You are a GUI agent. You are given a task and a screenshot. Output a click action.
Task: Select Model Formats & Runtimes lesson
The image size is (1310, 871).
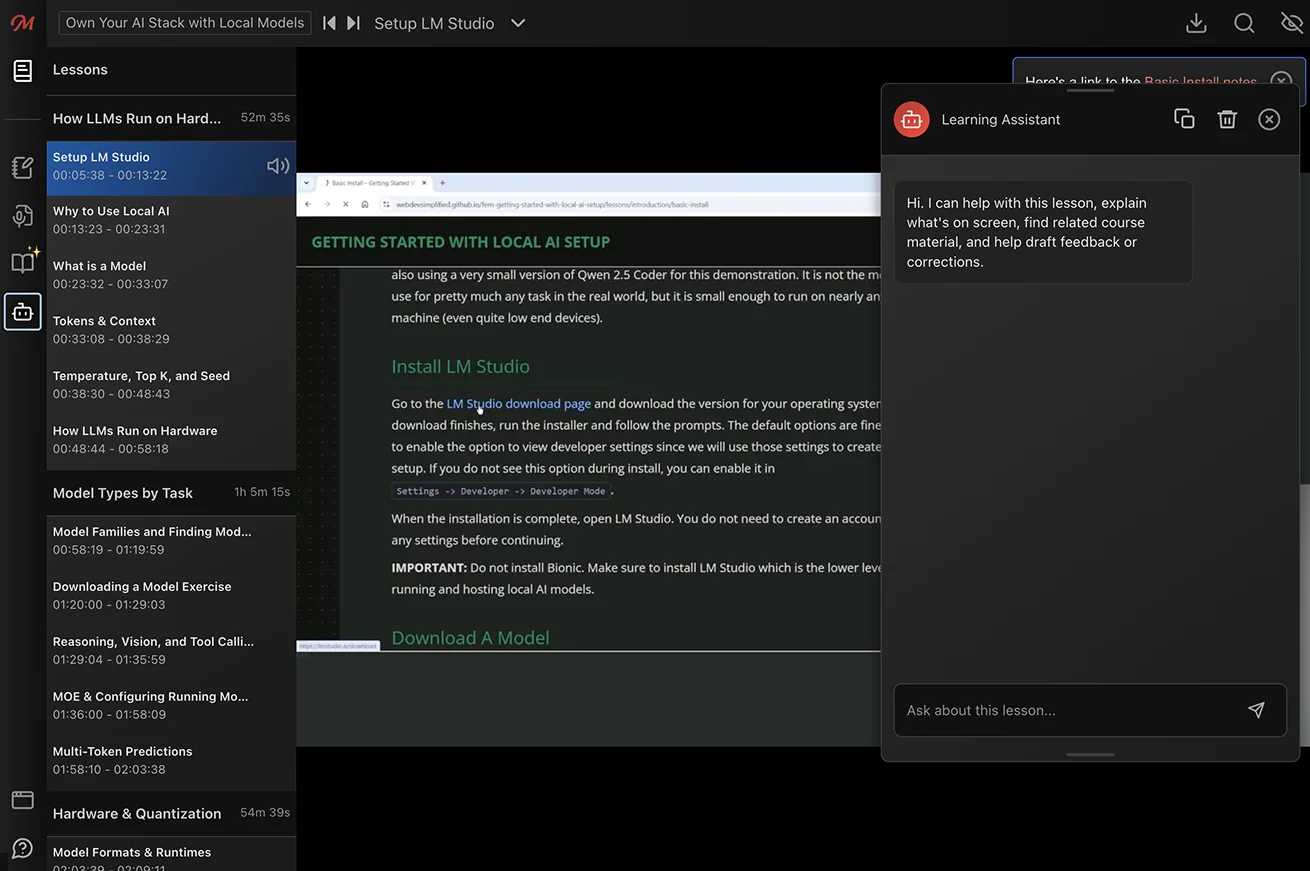coord(171,854)
